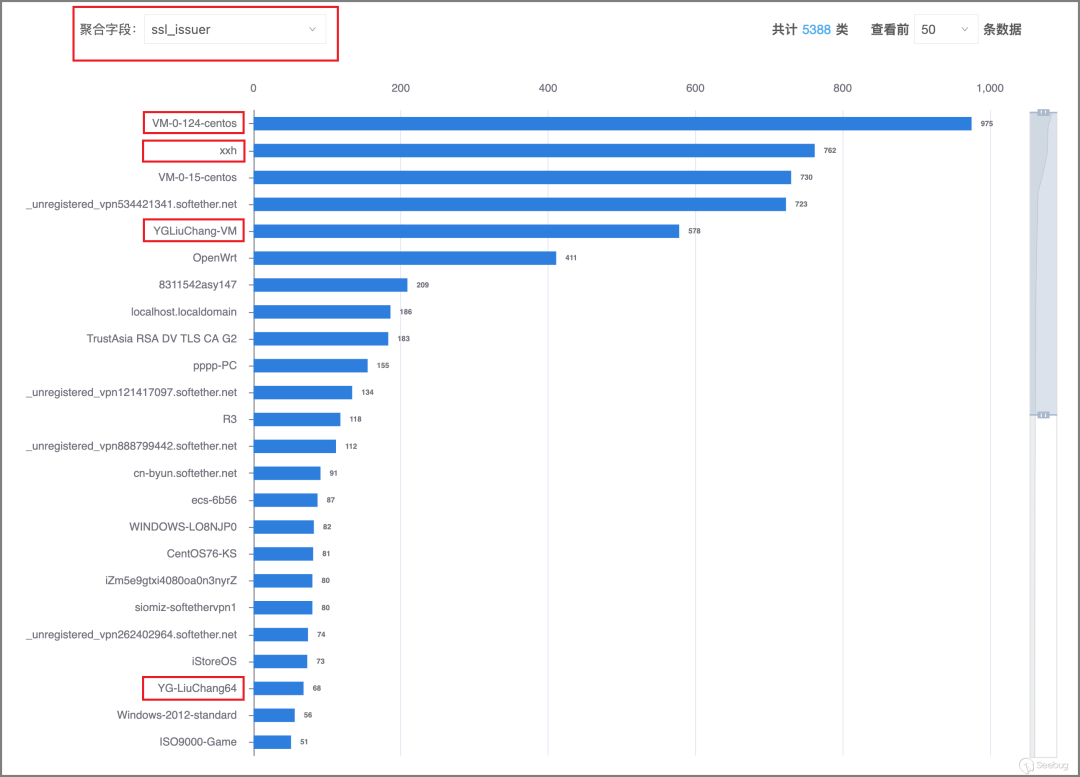
Task: Click the chevron arrow in ssl_issuer selector
Action: coord(310,30)
